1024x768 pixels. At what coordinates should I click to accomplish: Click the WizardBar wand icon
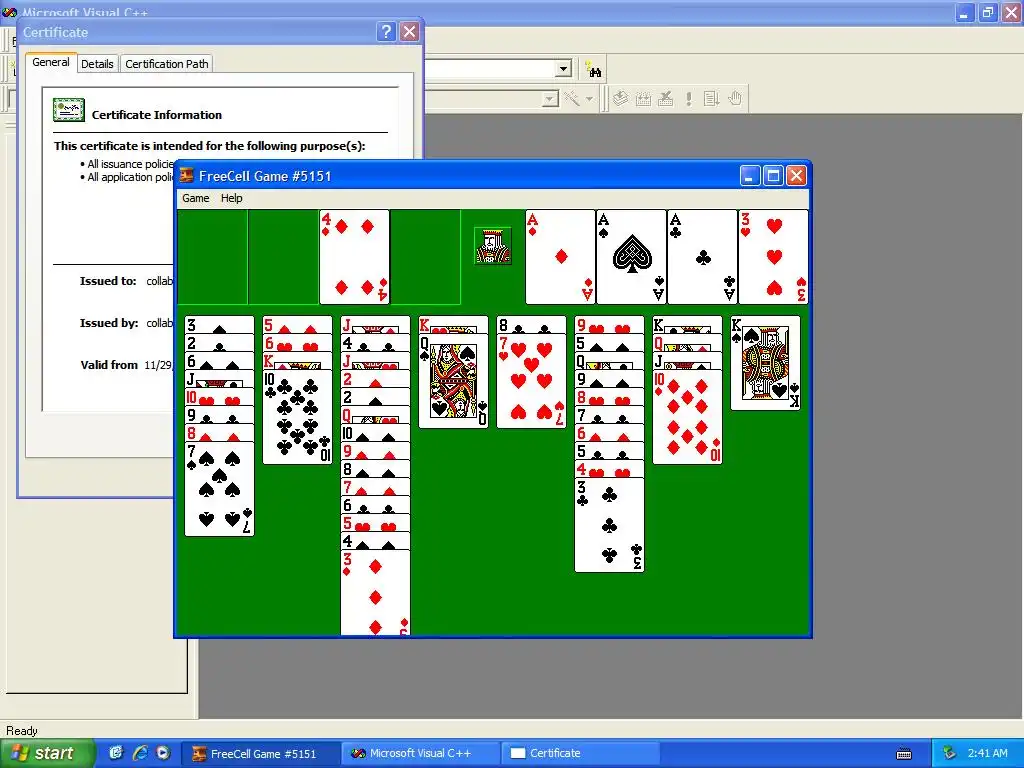(x=572, y=99)
